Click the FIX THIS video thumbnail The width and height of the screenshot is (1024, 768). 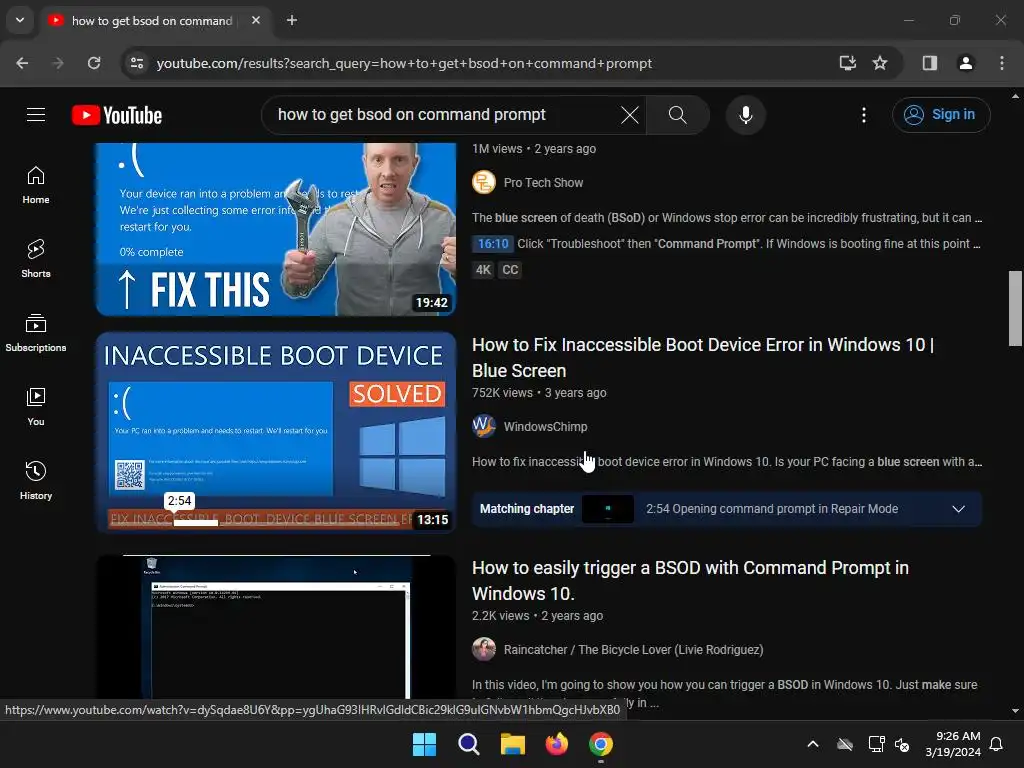[276, 229]
